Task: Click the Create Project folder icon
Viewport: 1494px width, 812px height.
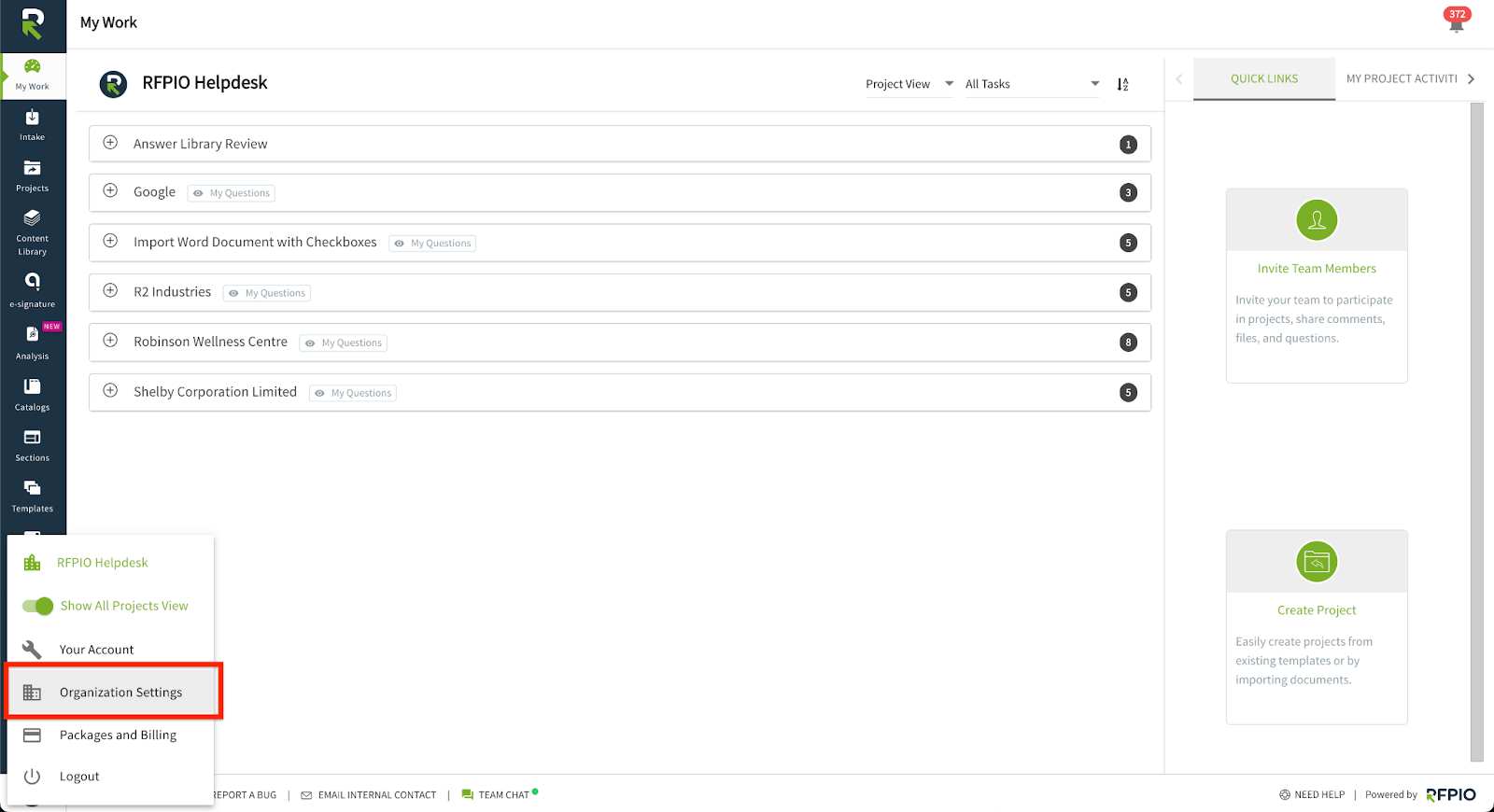Action: point(1317,562)
